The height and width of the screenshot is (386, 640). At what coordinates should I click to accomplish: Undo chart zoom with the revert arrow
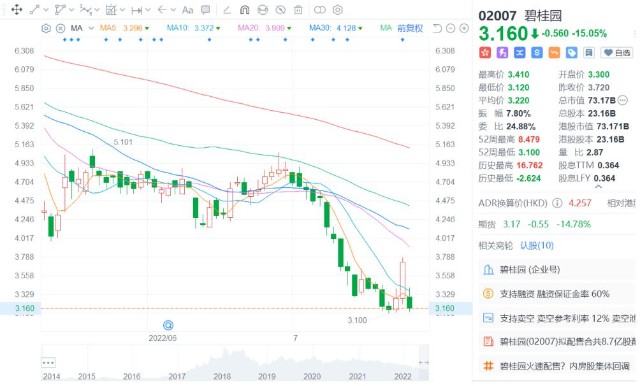437,28
